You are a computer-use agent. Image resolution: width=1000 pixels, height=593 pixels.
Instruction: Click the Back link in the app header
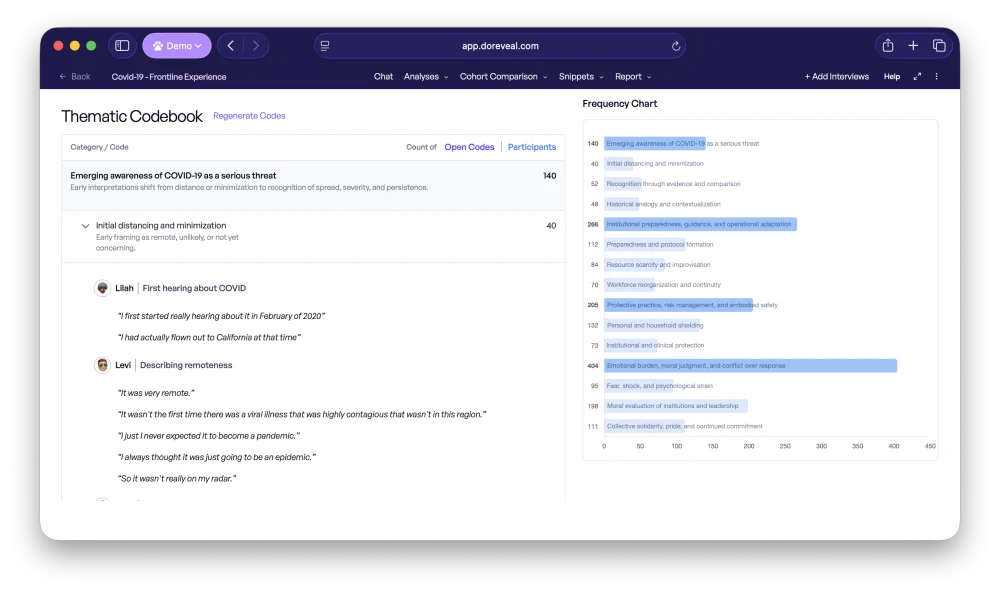[x=75, y=77]
